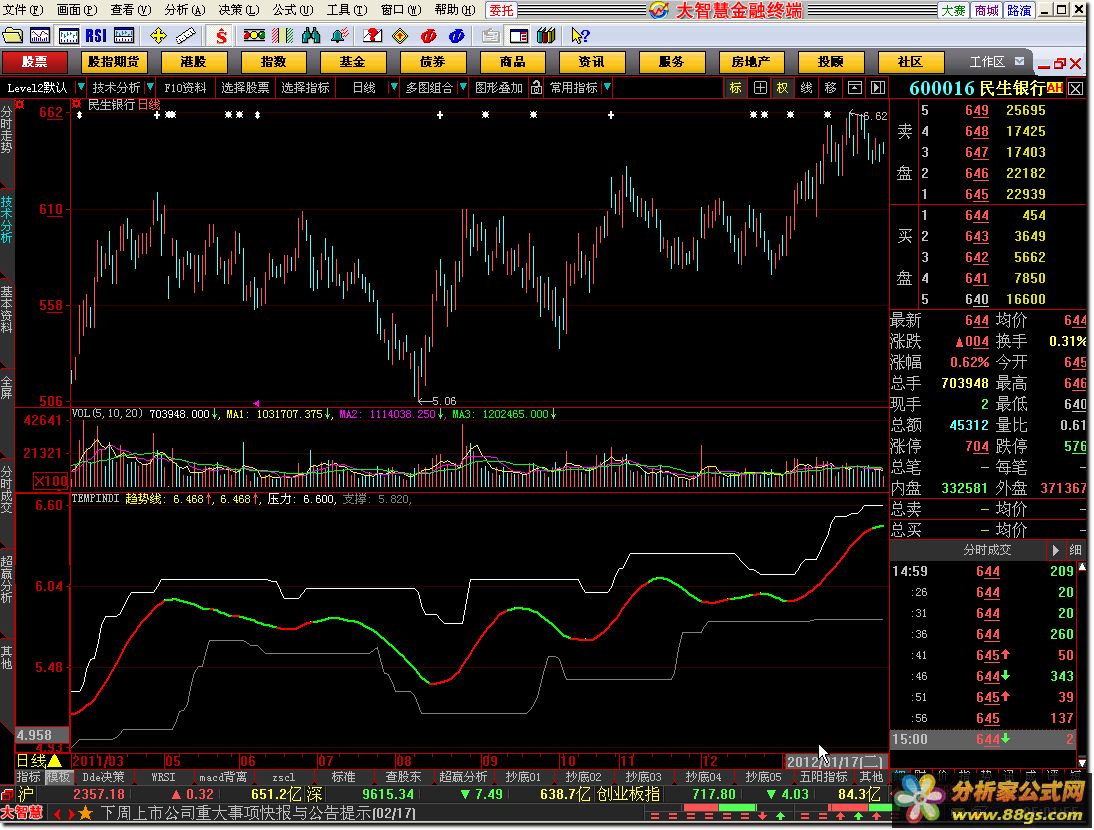Open the books library icon
The width and height of the screenshot is (1094, 830).
[546, 35]
